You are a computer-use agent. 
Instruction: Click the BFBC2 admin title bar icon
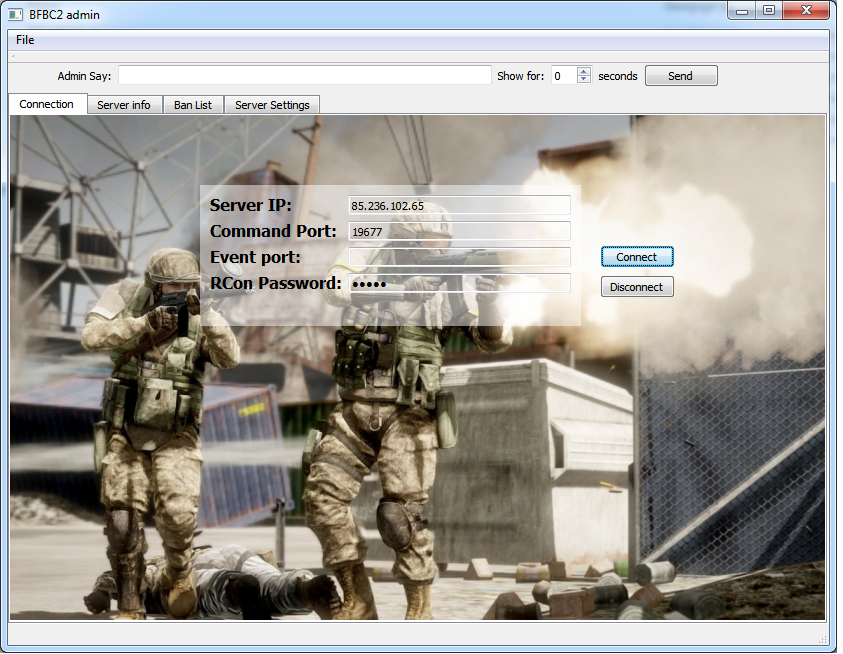click(16, 15)
